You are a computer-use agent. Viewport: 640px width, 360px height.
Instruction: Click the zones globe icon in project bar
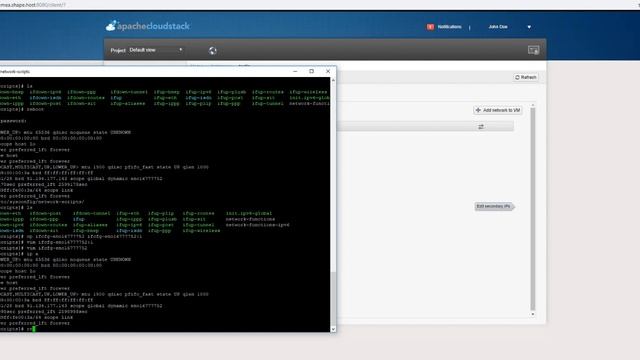(x=213, y=51)
